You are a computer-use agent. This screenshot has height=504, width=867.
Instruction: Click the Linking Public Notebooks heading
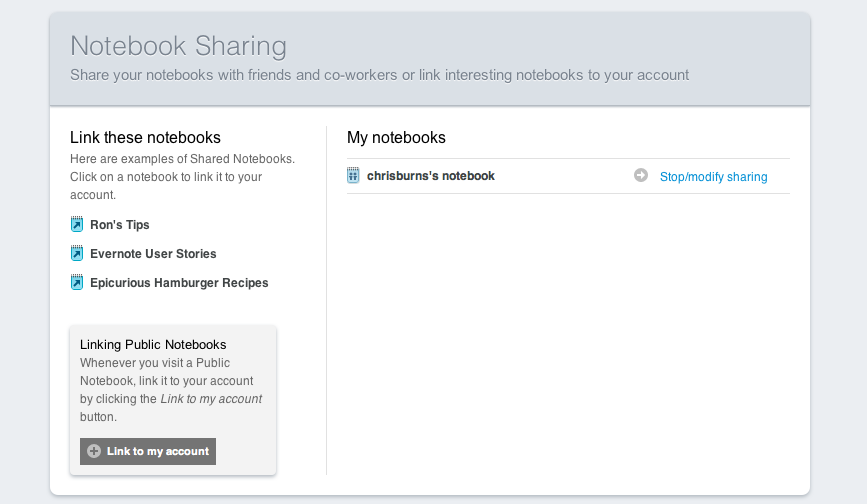[153, 345]
